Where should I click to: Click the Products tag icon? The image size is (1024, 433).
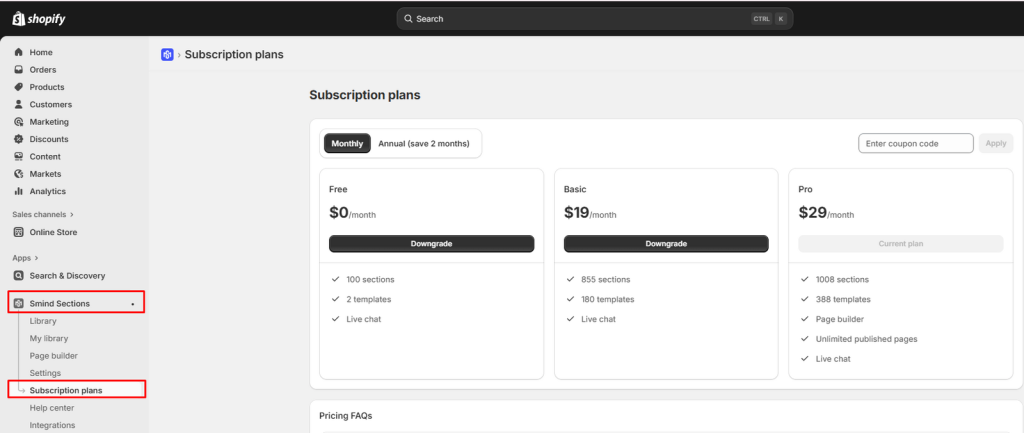18,87
